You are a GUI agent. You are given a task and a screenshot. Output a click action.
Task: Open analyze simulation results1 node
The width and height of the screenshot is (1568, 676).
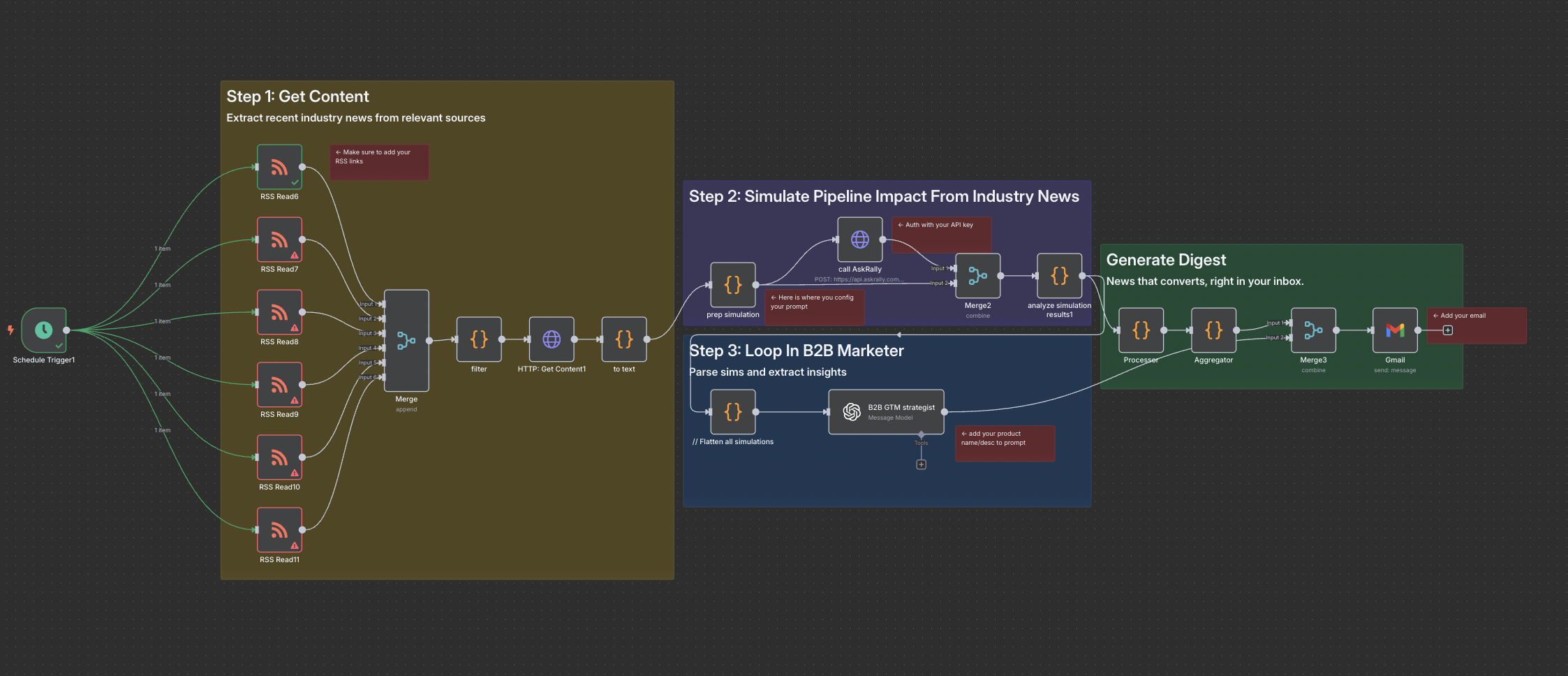[1060, 276]
